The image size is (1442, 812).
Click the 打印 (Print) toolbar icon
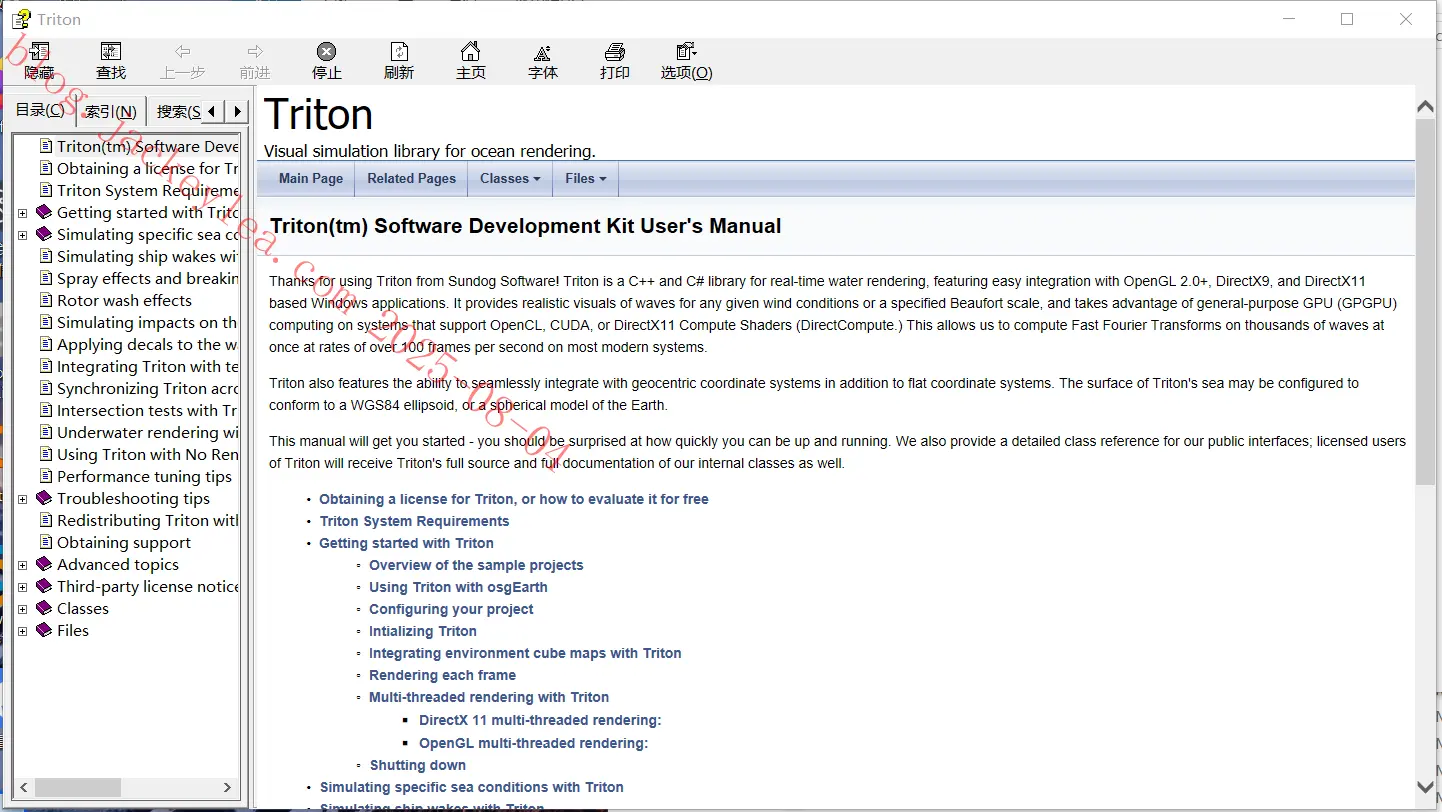click(615, 61)
